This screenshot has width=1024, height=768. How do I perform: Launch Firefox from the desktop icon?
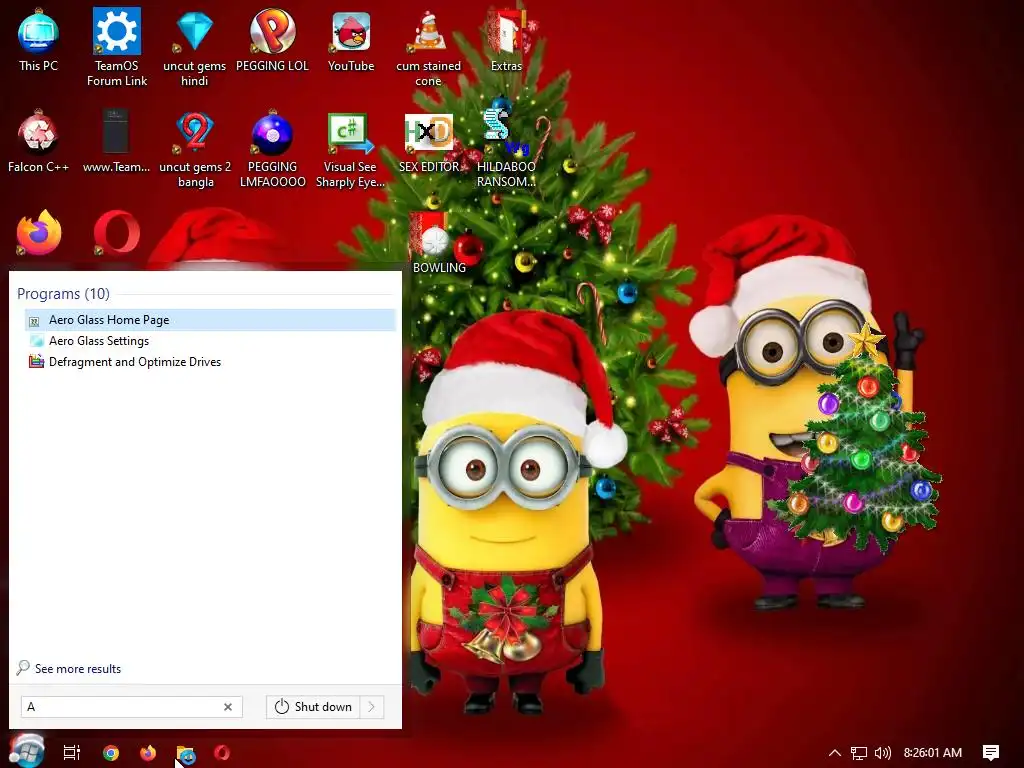coord(39,232)
